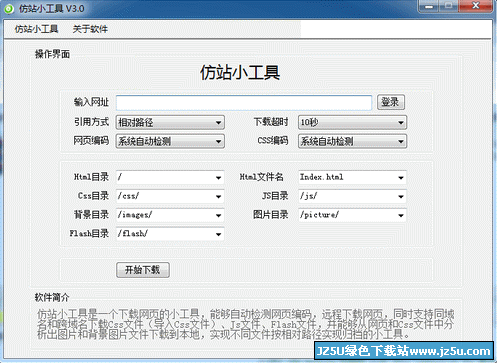Click the 操作界面 group label

[x=52, y=54]
